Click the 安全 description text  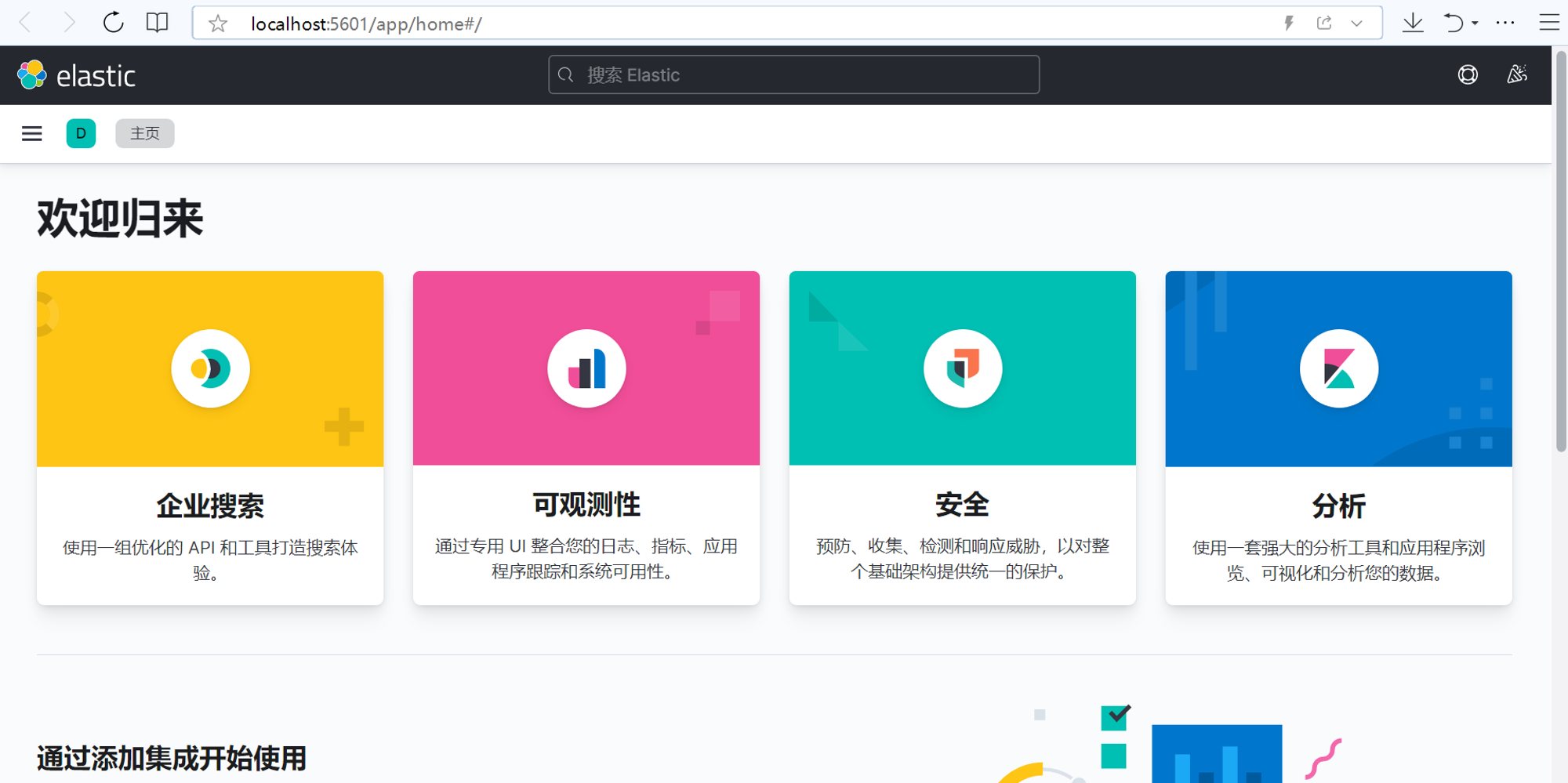[963, 559]
